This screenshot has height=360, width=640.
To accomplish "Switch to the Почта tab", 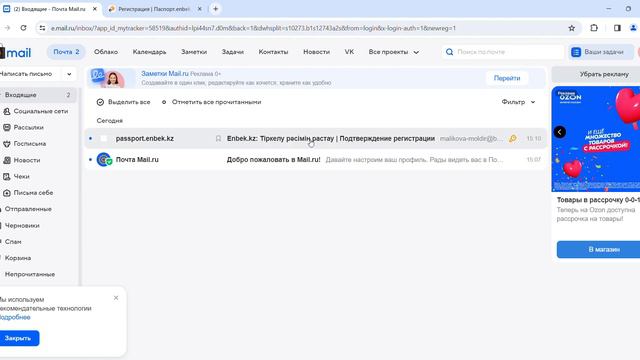I will point(66,52).
